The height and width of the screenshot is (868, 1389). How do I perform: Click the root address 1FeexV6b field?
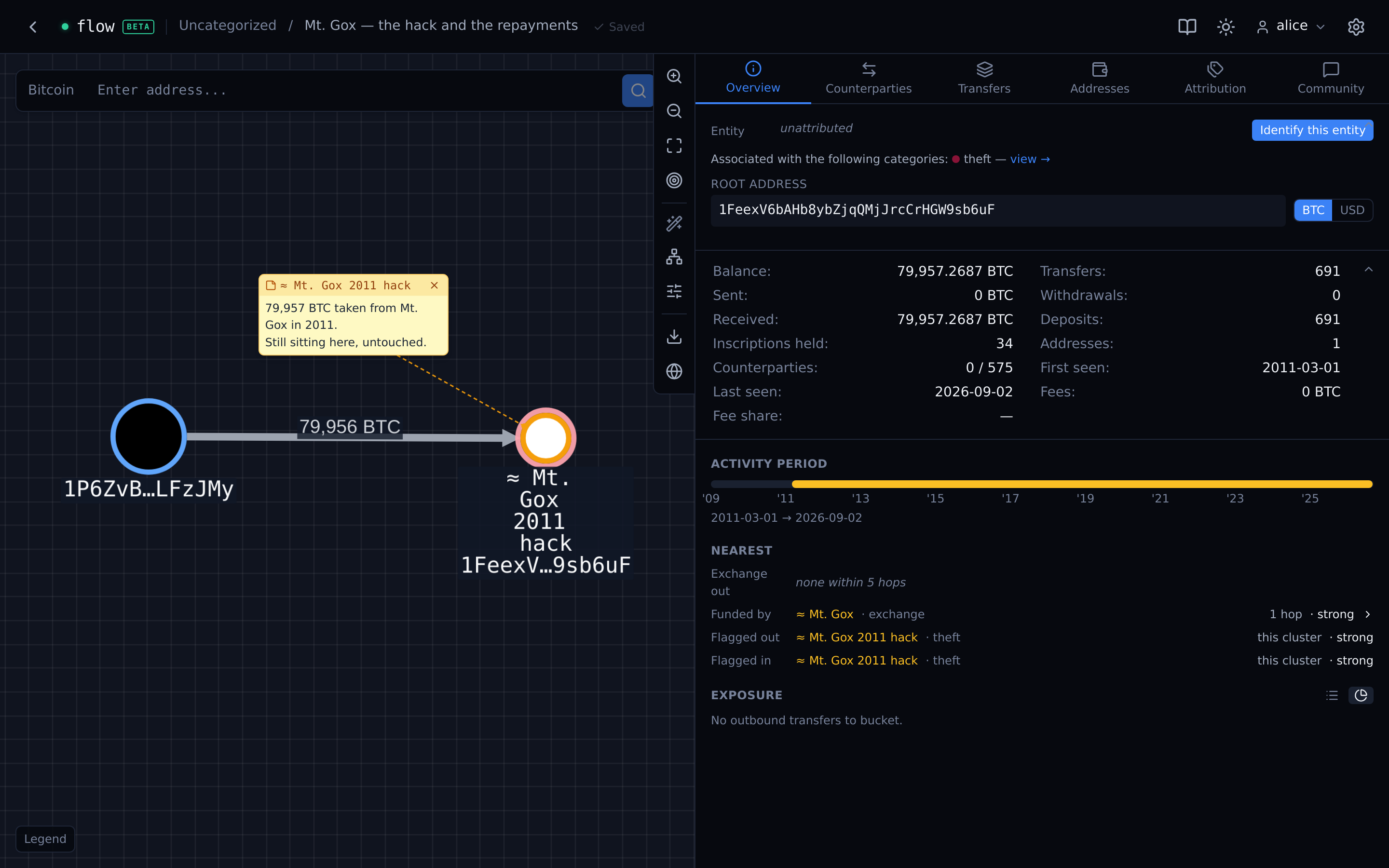tap(997, 210)
